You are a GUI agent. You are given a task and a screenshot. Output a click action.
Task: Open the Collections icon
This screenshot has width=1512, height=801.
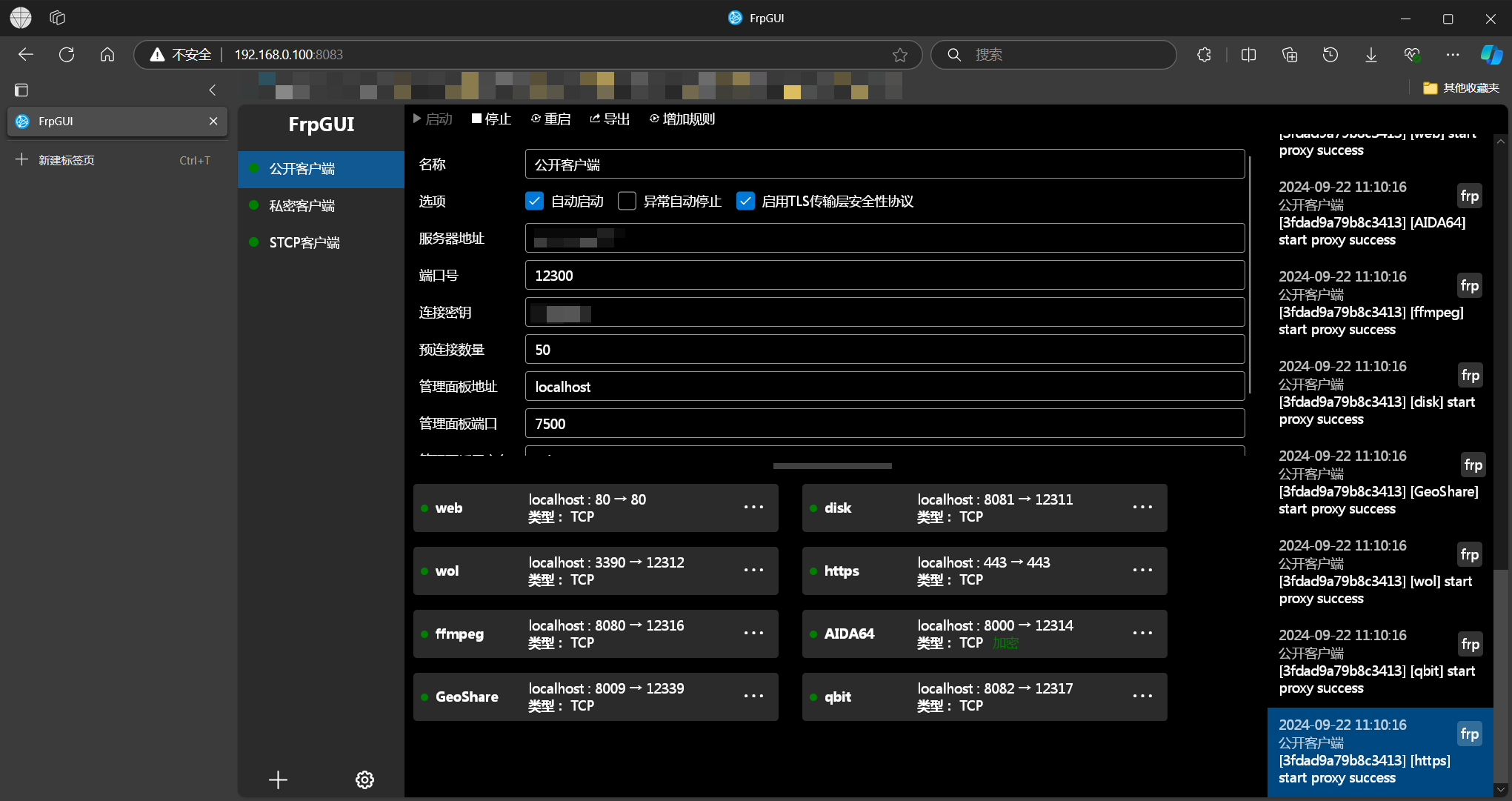point(1290,54)
